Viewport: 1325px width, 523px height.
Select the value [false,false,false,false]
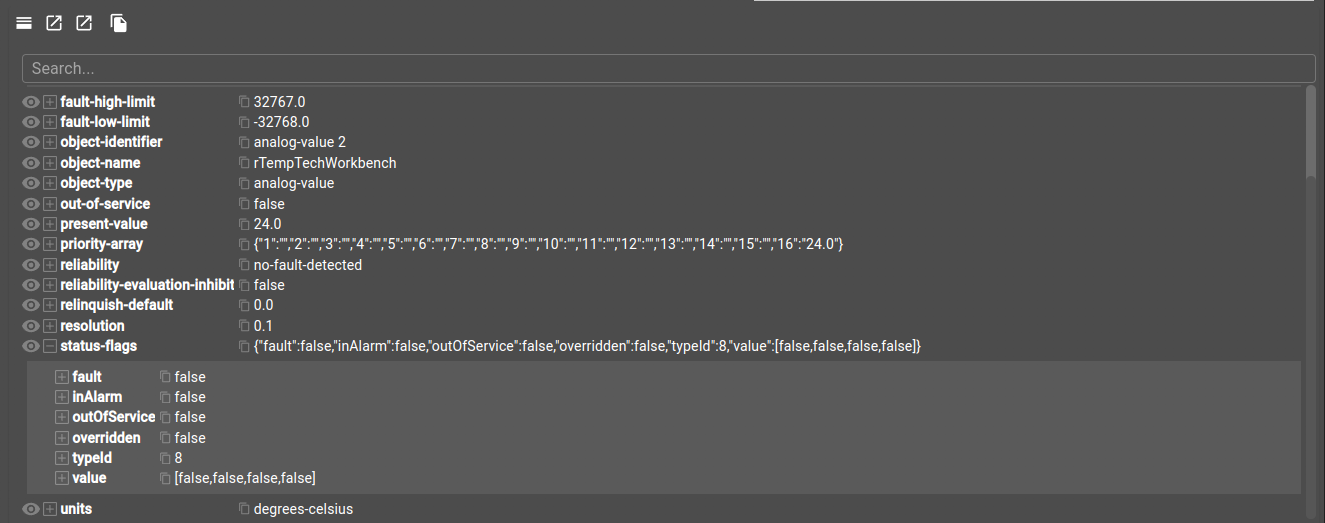click(x=245, y=478)
